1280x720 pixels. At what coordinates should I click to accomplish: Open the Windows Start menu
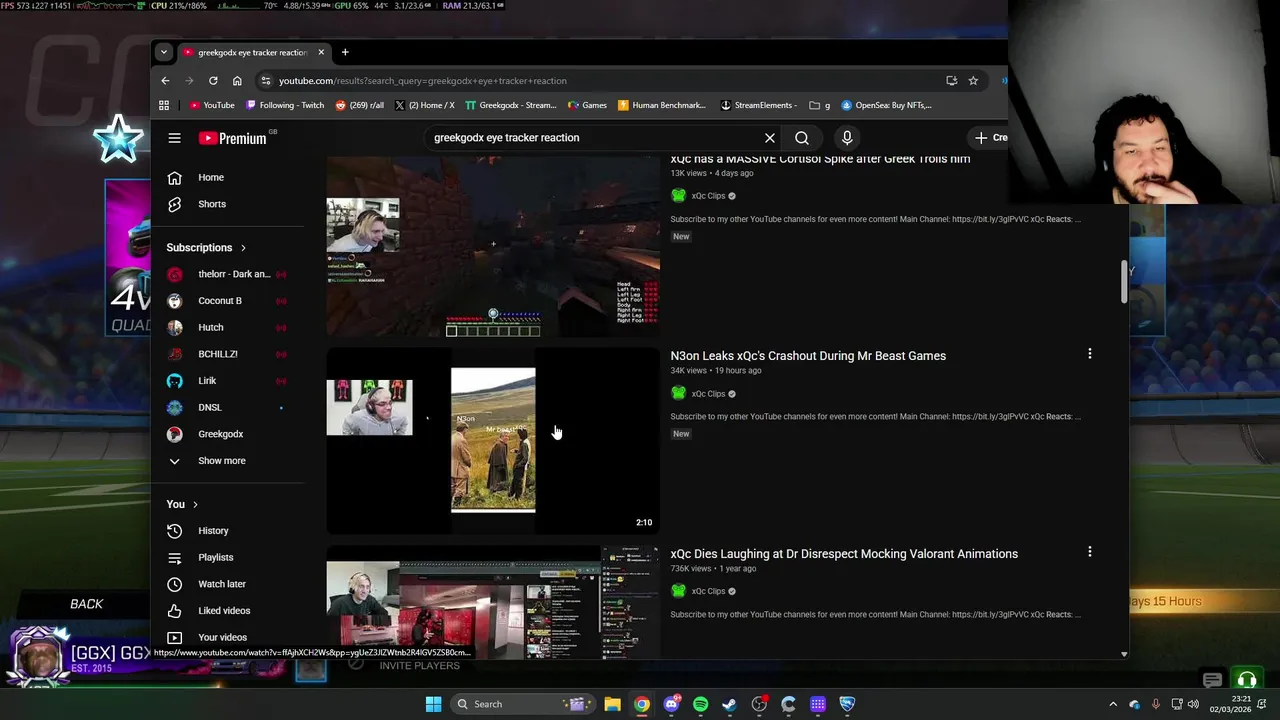tap(433, 704)
